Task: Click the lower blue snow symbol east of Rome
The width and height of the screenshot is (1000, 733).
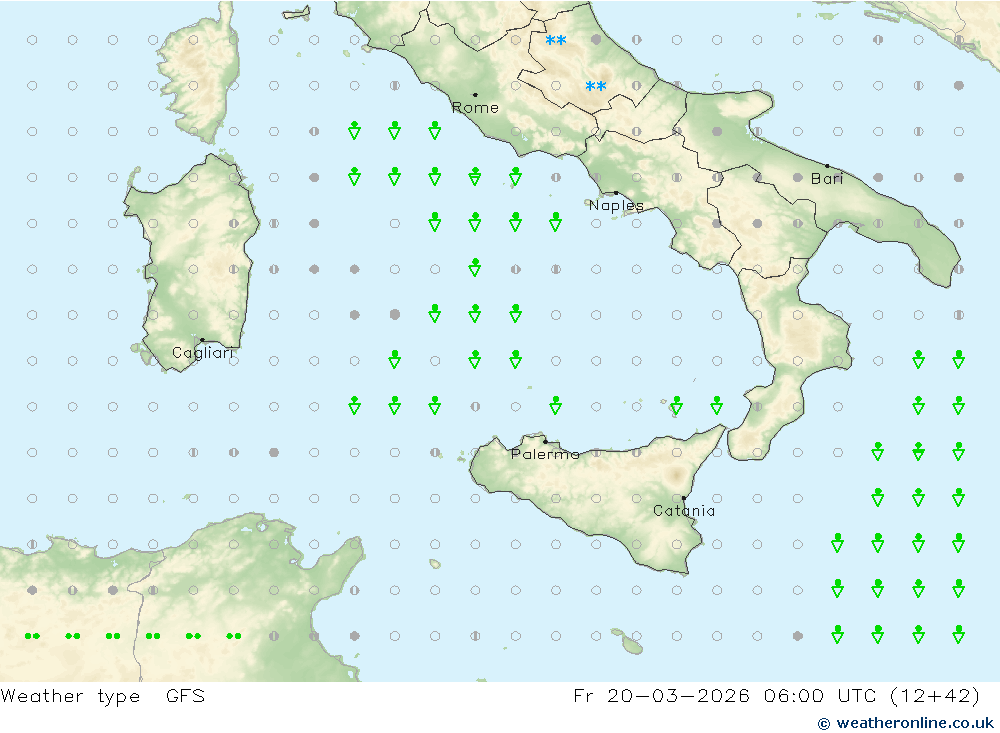Action: 596,86
